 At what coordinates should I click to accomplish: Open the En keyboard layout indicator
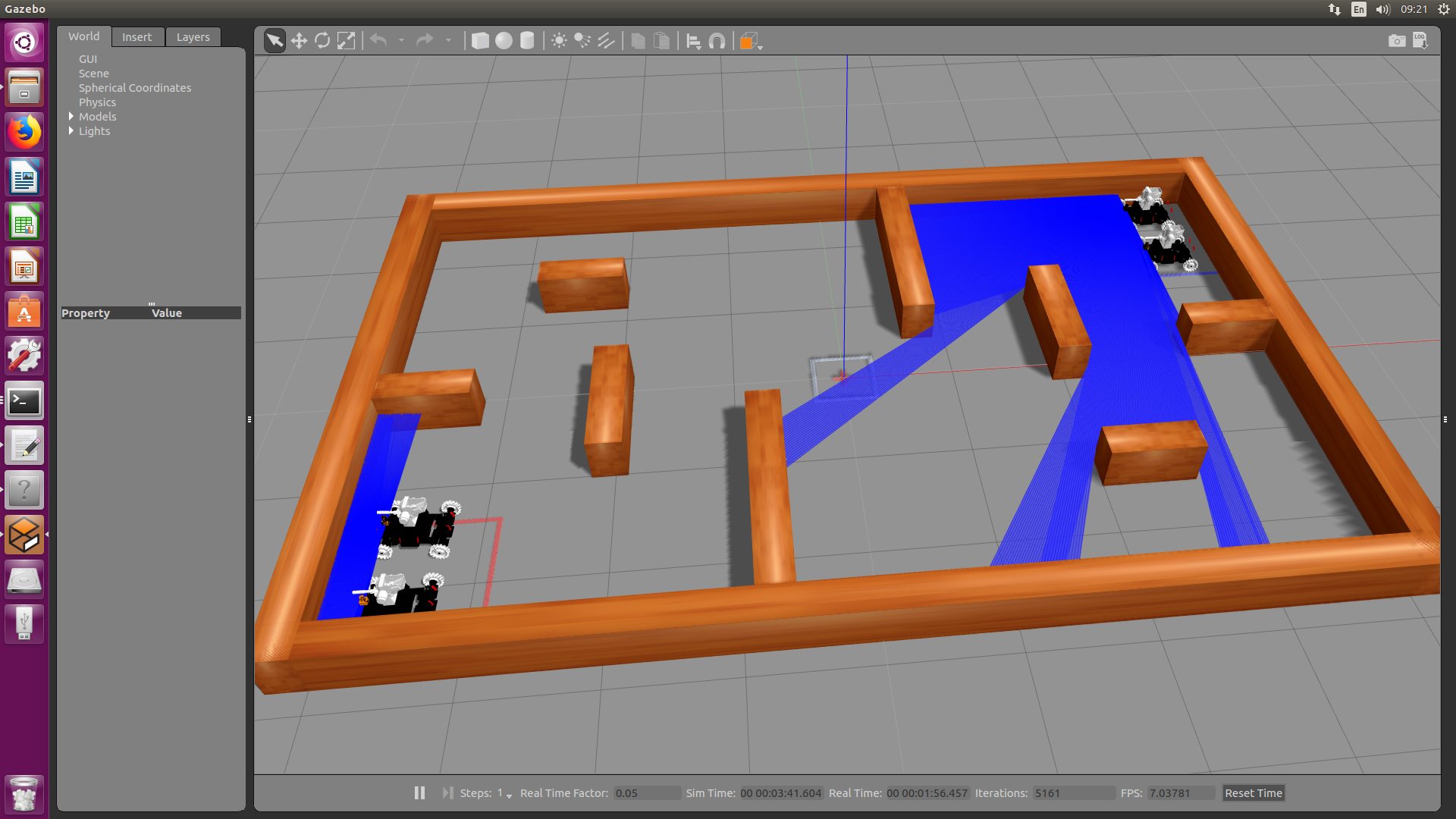pos(1359,9)
